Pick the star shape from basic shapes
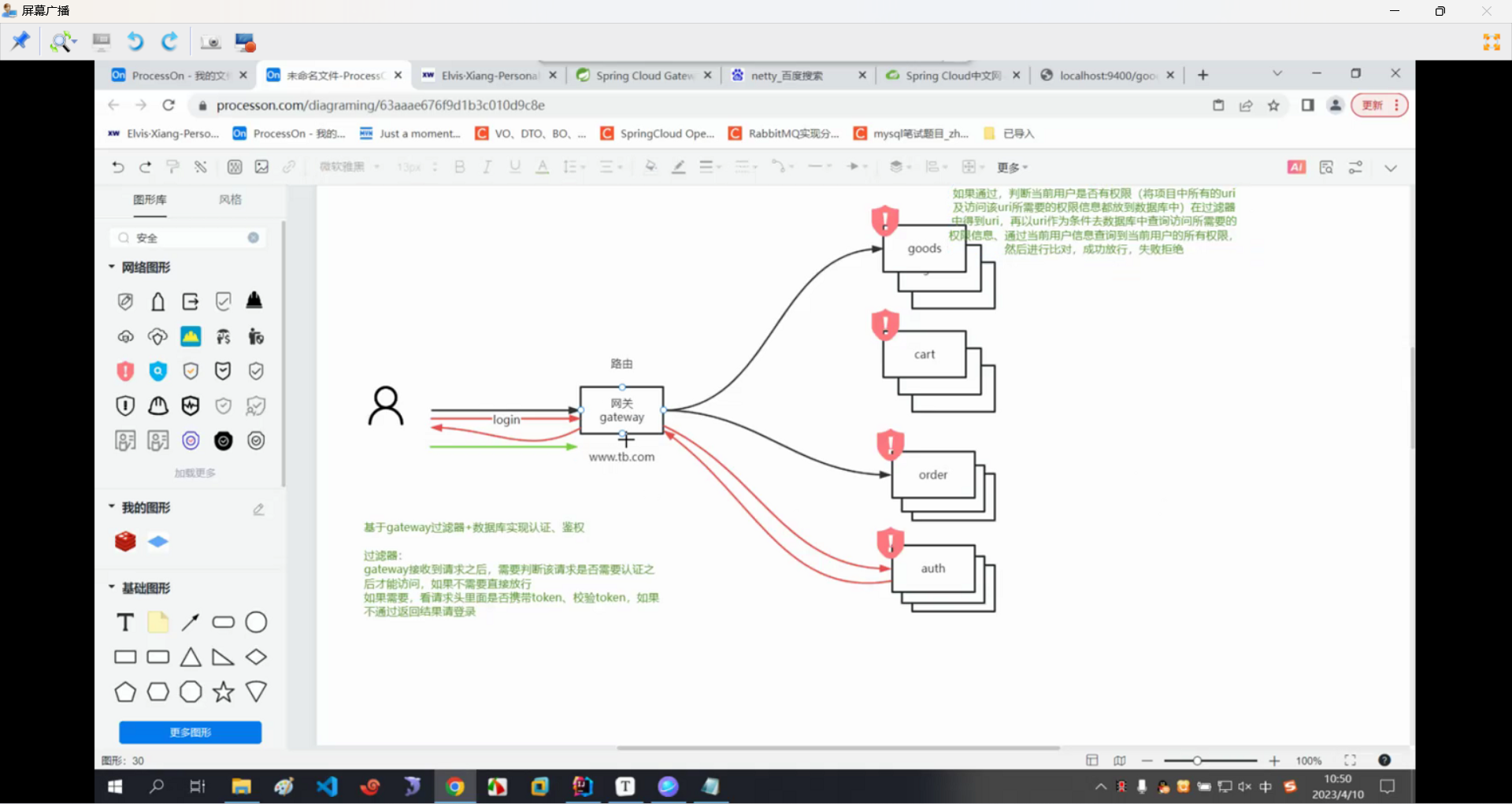This screenshot has height=804, width=1512. click(x=224, y=692)
